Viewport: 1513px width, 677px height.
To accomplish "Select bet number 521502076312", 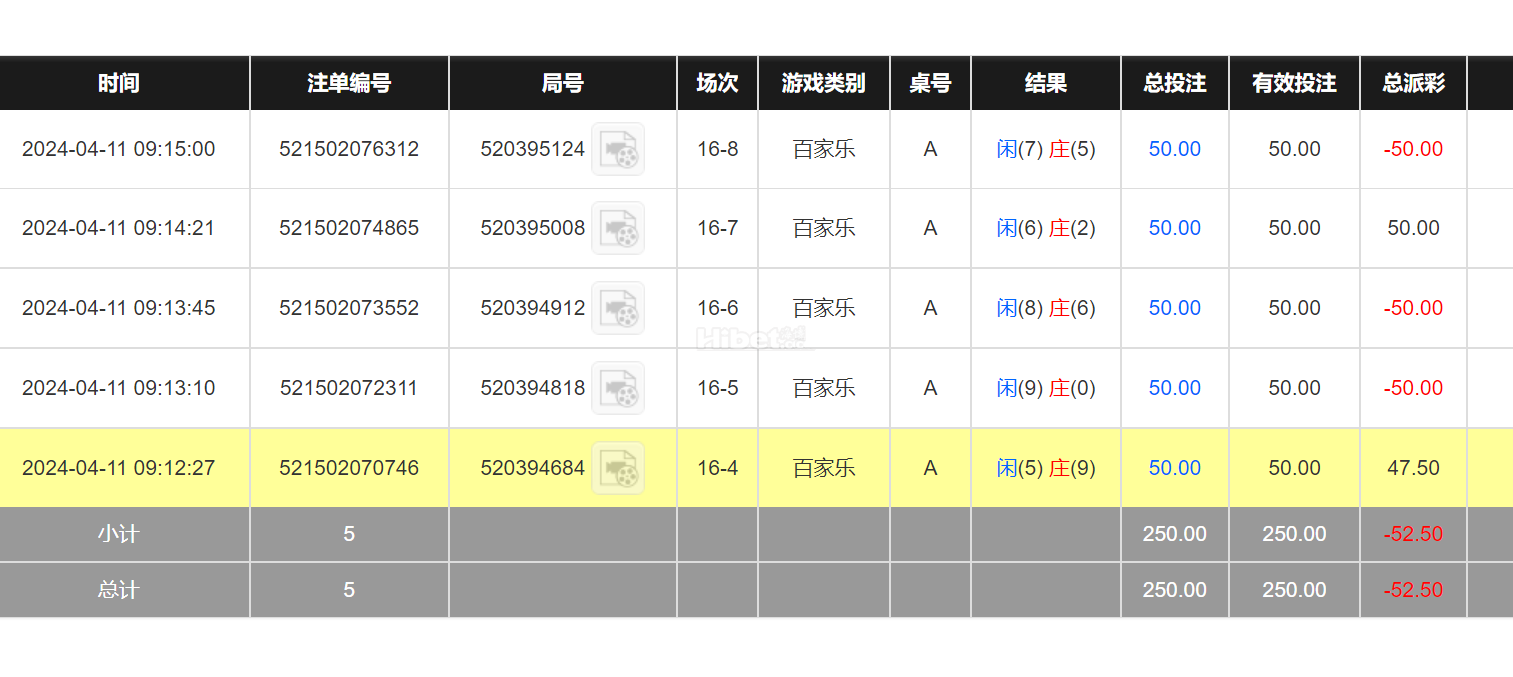I will pyautogui.click(x=349, y=149).
